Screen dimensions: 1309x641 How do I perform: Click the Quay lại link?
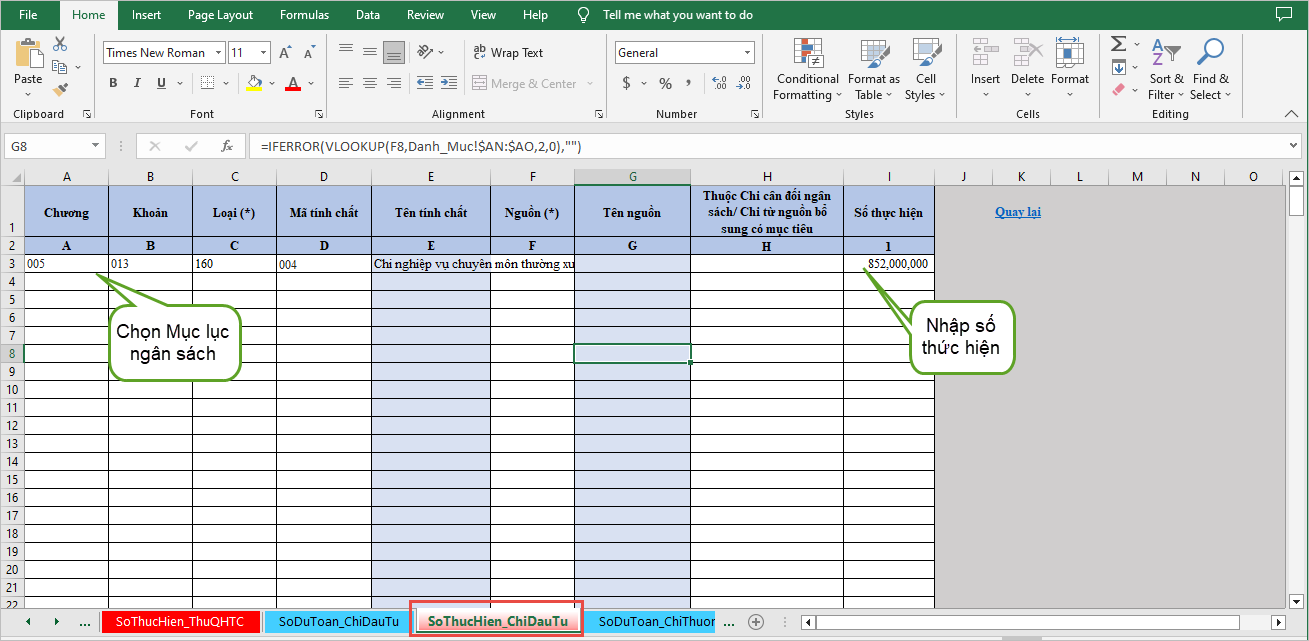point(1018,212)
